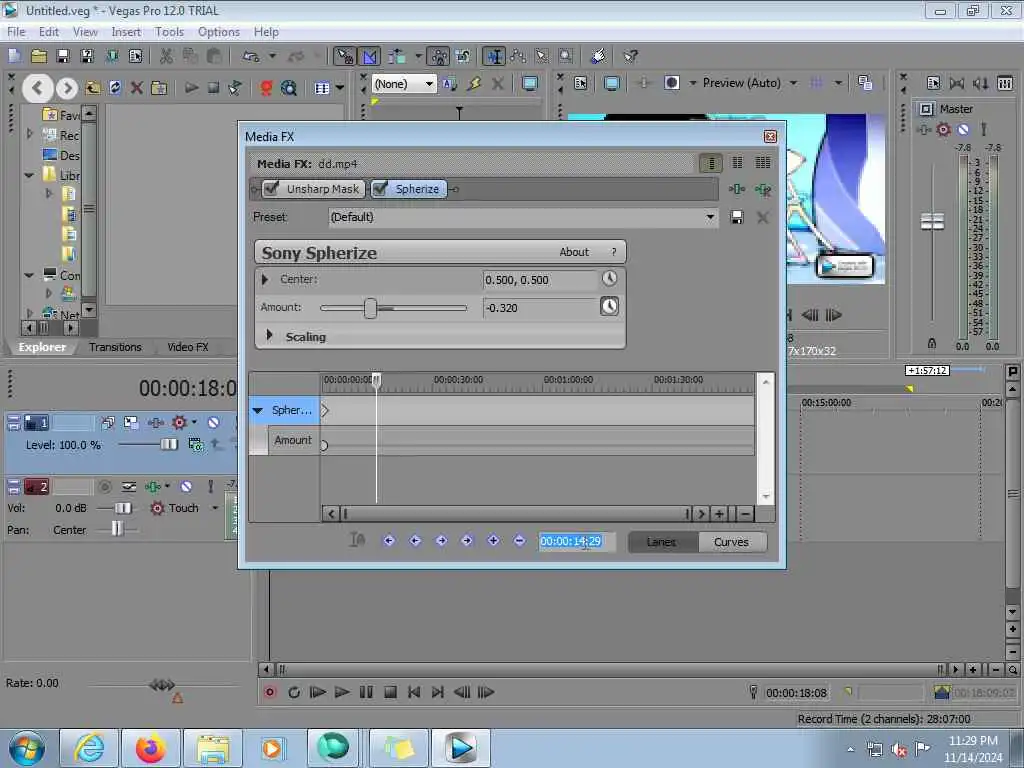Switch keyframe view to Curves
This screenshot has width=1024, height=768.
point(731,542)
